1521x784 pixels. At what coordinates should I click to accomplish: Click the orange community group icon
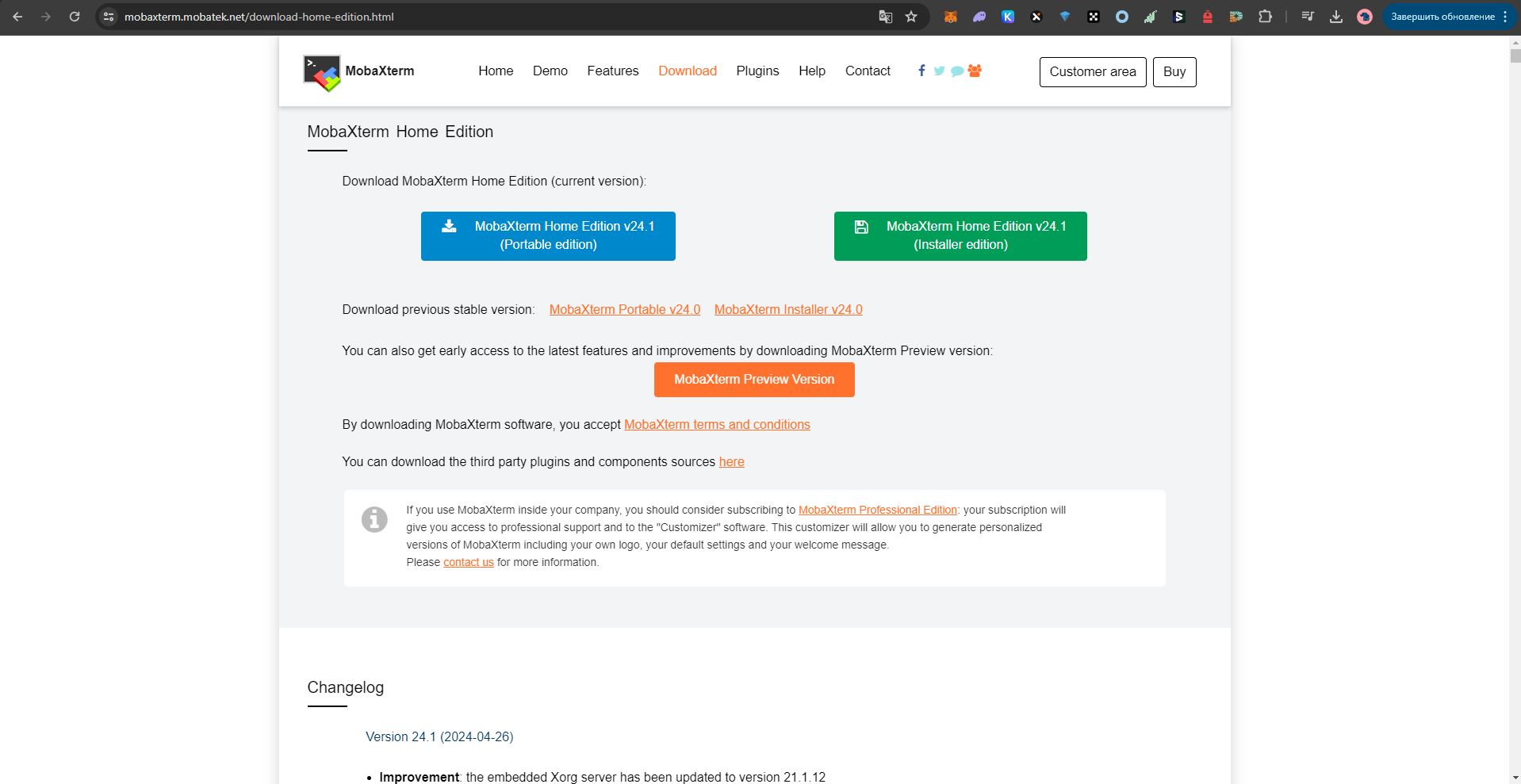click(975, 71)
